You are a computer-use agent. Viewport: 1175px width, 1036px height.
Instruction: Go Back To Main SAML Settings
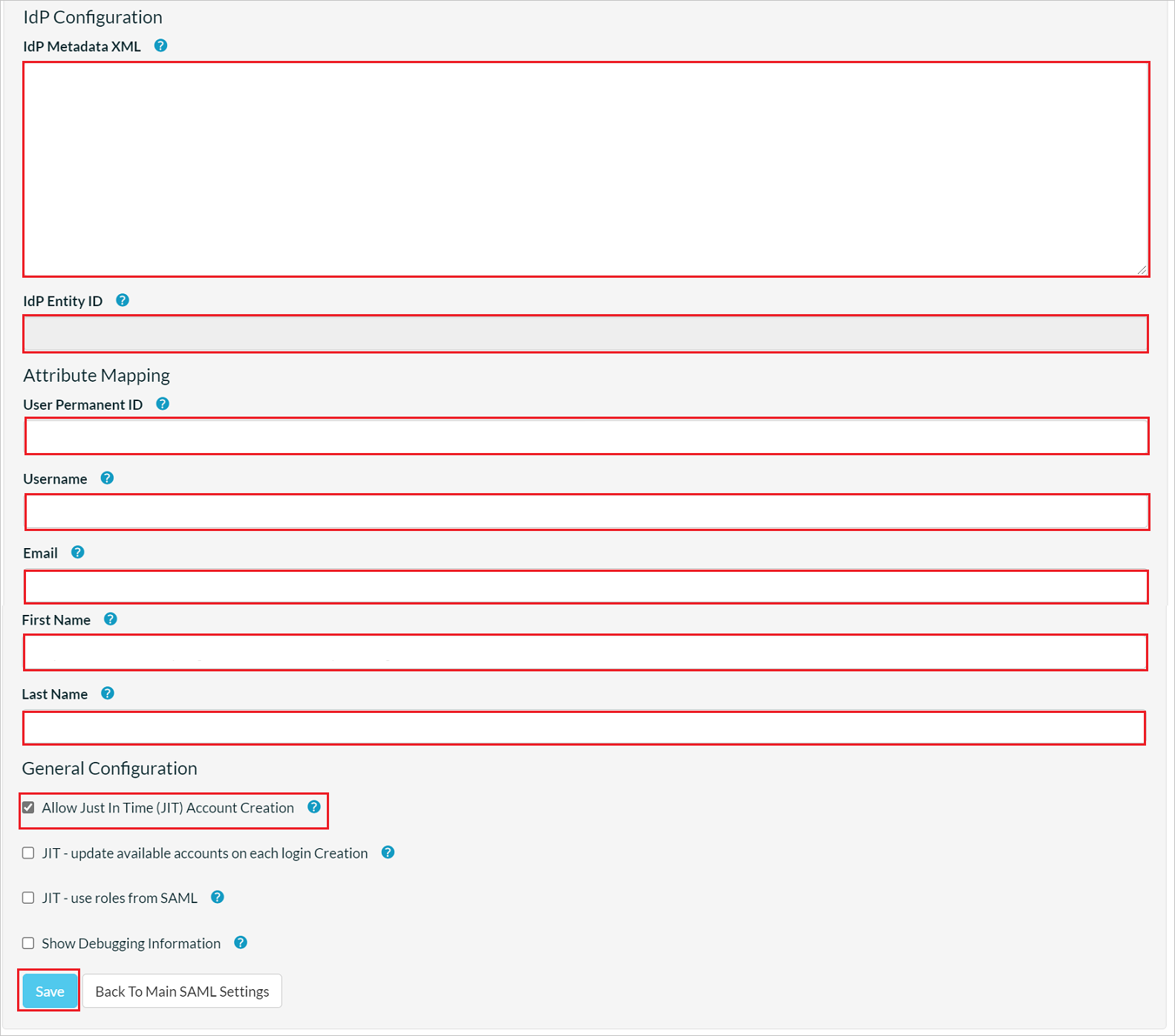(182, 991)
